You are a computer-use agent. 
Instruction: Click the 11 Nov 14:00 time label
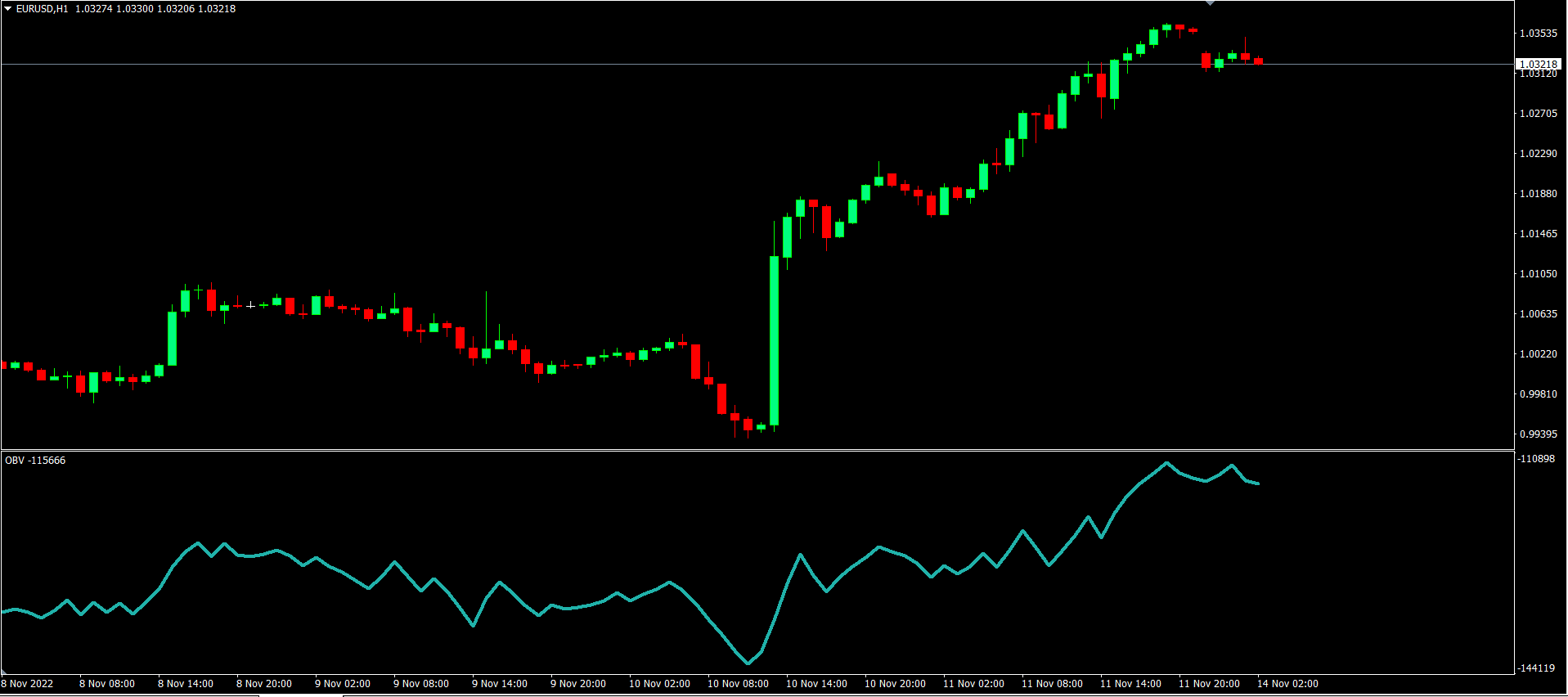point(1130,684)
